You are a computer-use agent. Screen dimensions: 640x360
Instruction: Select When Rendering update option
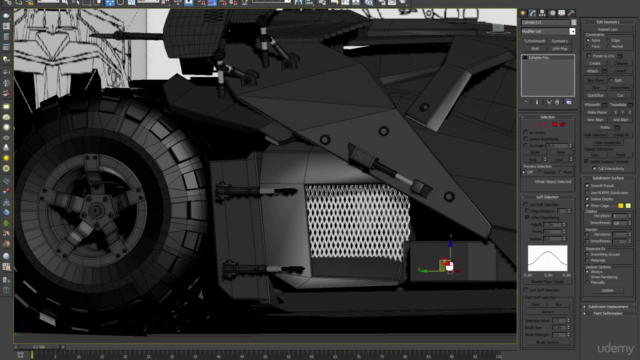588,277
